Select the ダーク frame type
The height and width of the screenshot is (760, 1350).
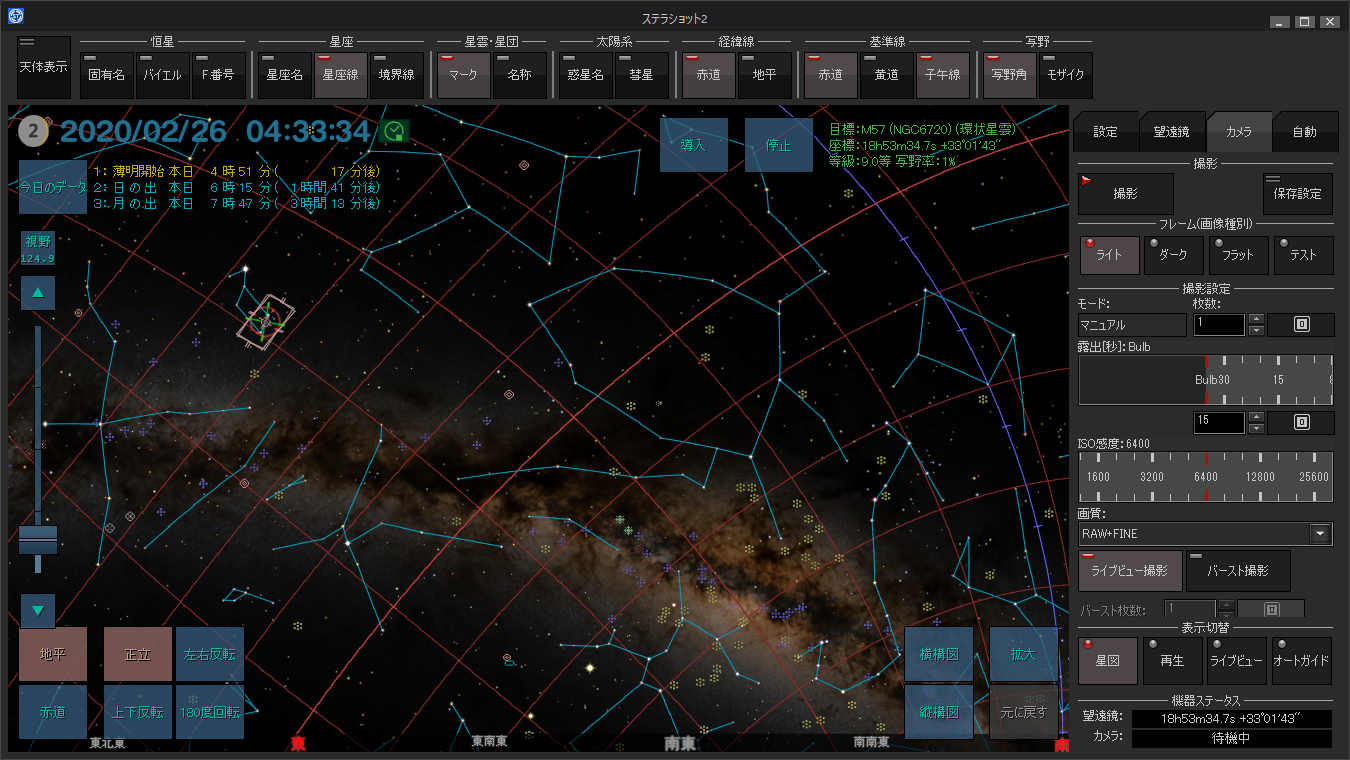1172,255
